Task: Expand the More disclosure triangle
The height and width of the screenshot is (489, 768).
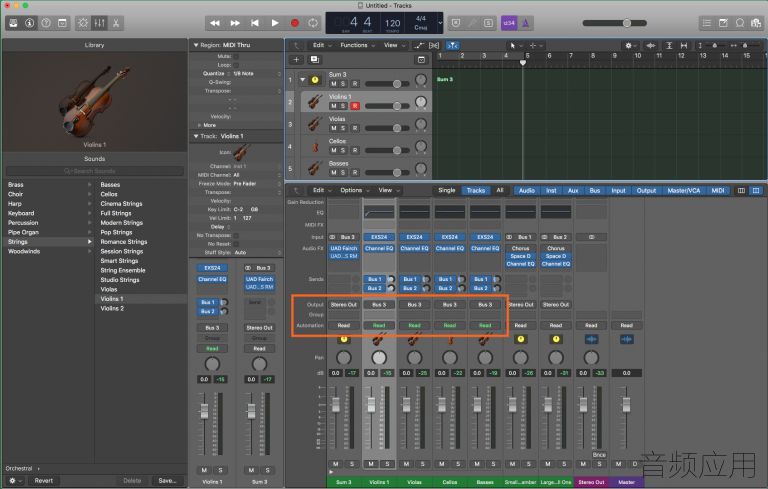Action: pos(199,125)
